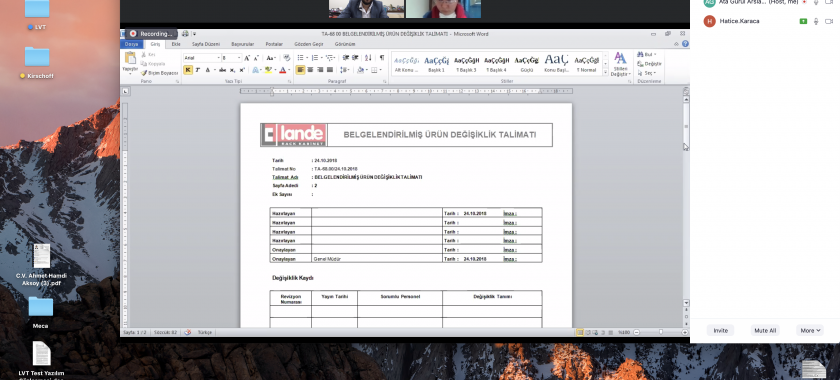
Task: Toggle the show paragraph marks (¶) button
Action: coord(381,57)
